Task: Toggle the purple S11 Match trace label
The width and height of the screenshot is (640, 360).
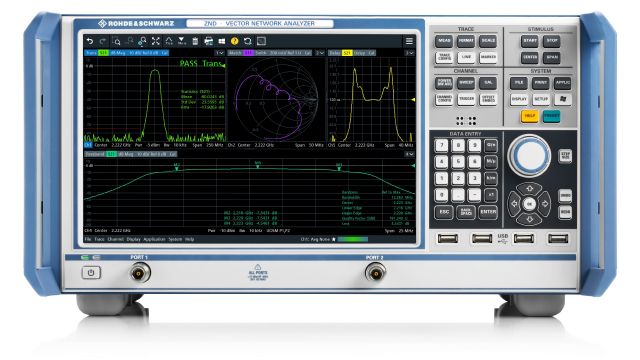Action: click(248, 53)
